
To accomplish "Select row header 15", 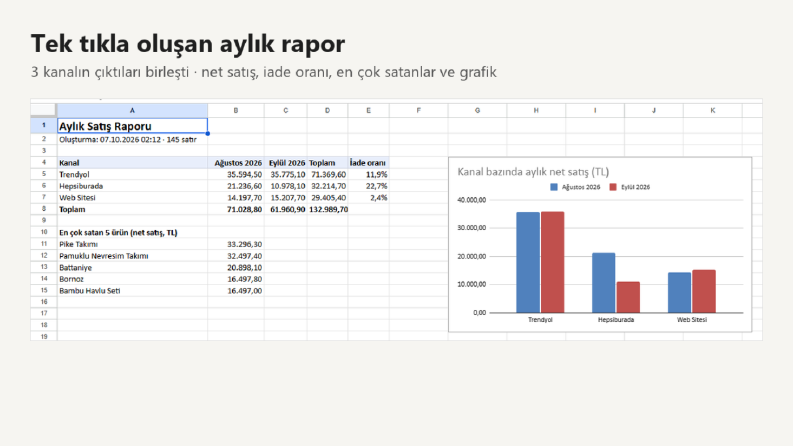I will point(43,290).
